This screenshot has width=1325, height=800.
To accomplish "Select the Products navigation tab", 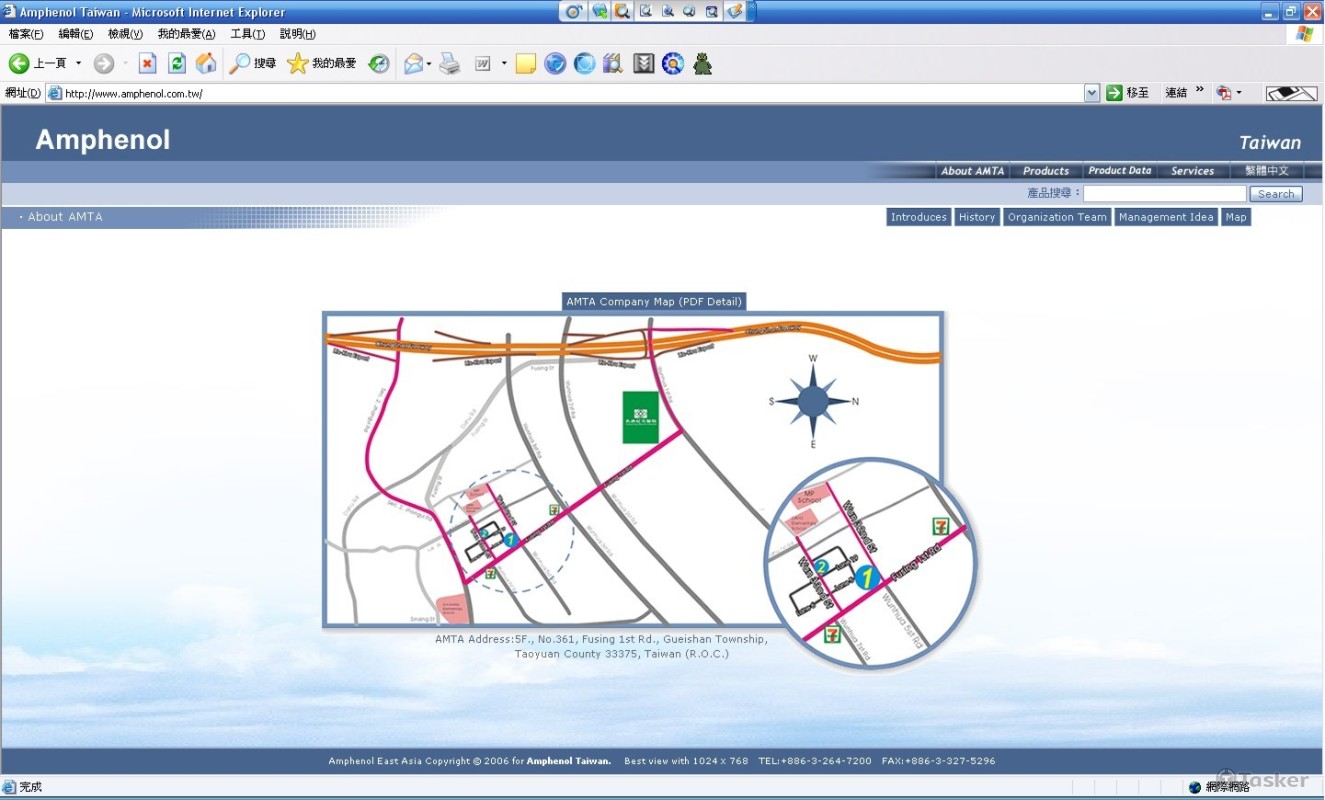I will 1046,171.
